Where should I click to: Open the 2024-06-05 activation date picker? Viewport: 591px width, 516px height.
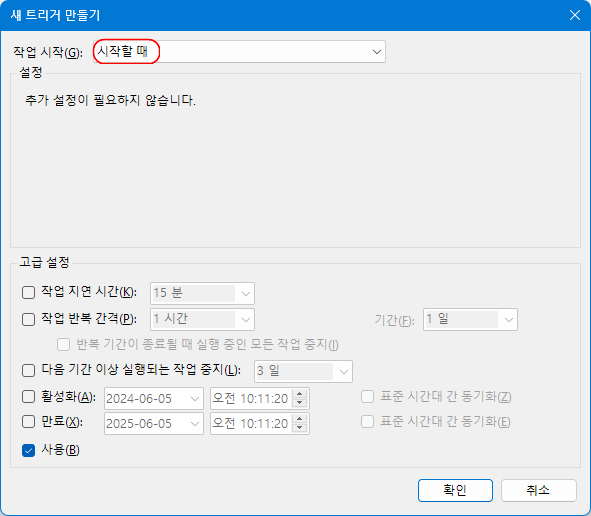point(154,398)
